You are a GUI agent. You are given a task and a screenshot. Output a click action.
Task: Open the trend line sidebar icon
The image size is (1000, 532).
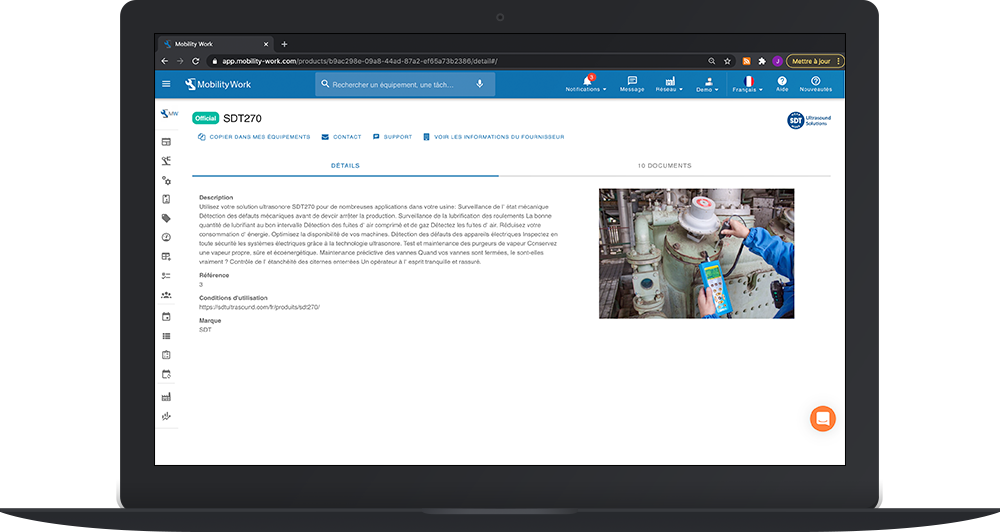[166, 416]
